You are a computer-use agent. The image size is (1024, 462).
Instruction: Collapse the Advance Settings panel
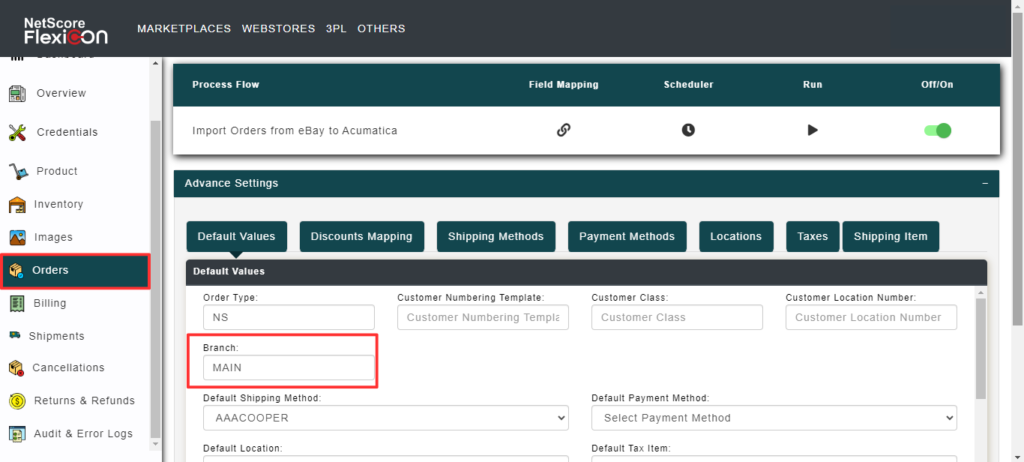pyautogui.click(x=984, y=184)
